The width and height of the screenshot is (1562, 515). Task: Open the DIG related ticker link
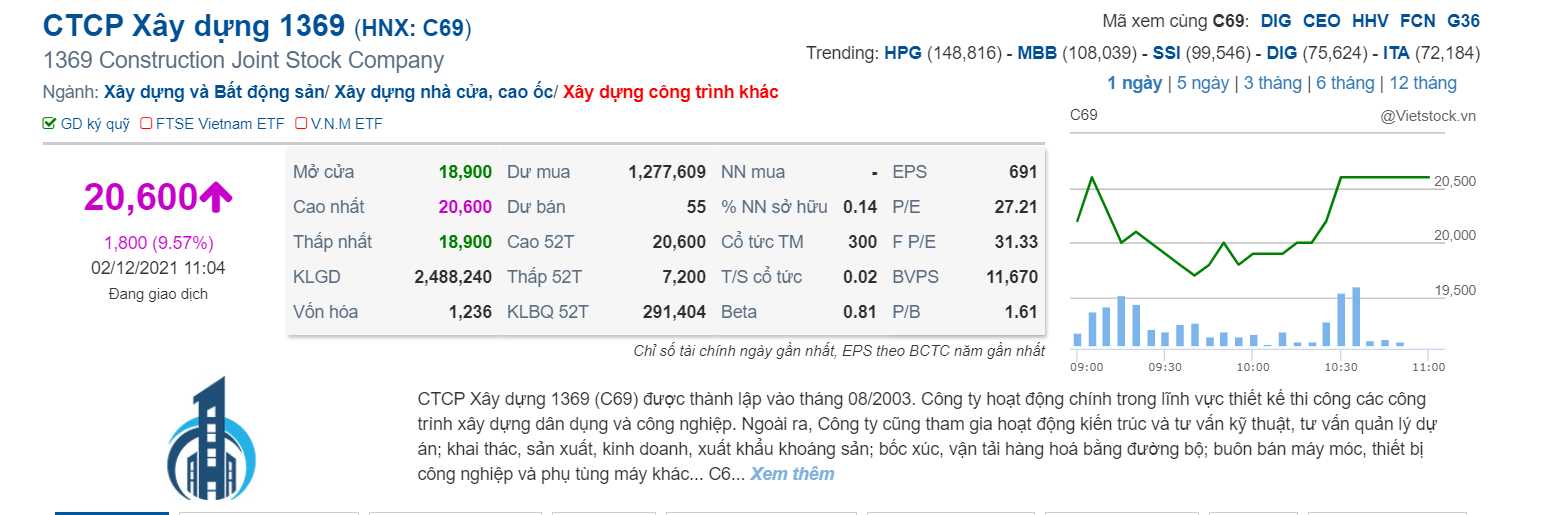tap(1276, 21)
